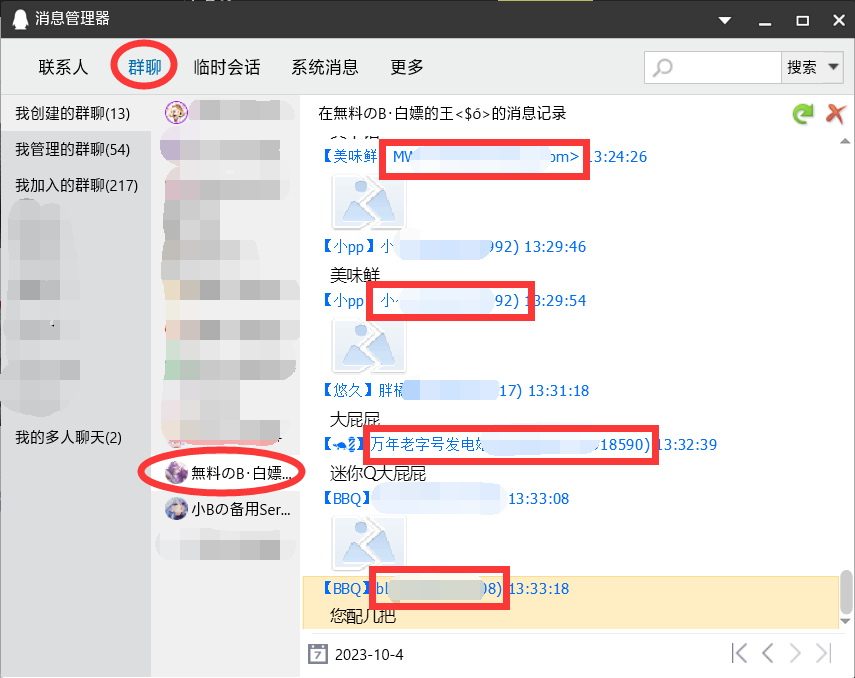Open the 临时会话 tab
Image resolution: width=855 pixels, height=678 pixels.
tap(227, 67)
